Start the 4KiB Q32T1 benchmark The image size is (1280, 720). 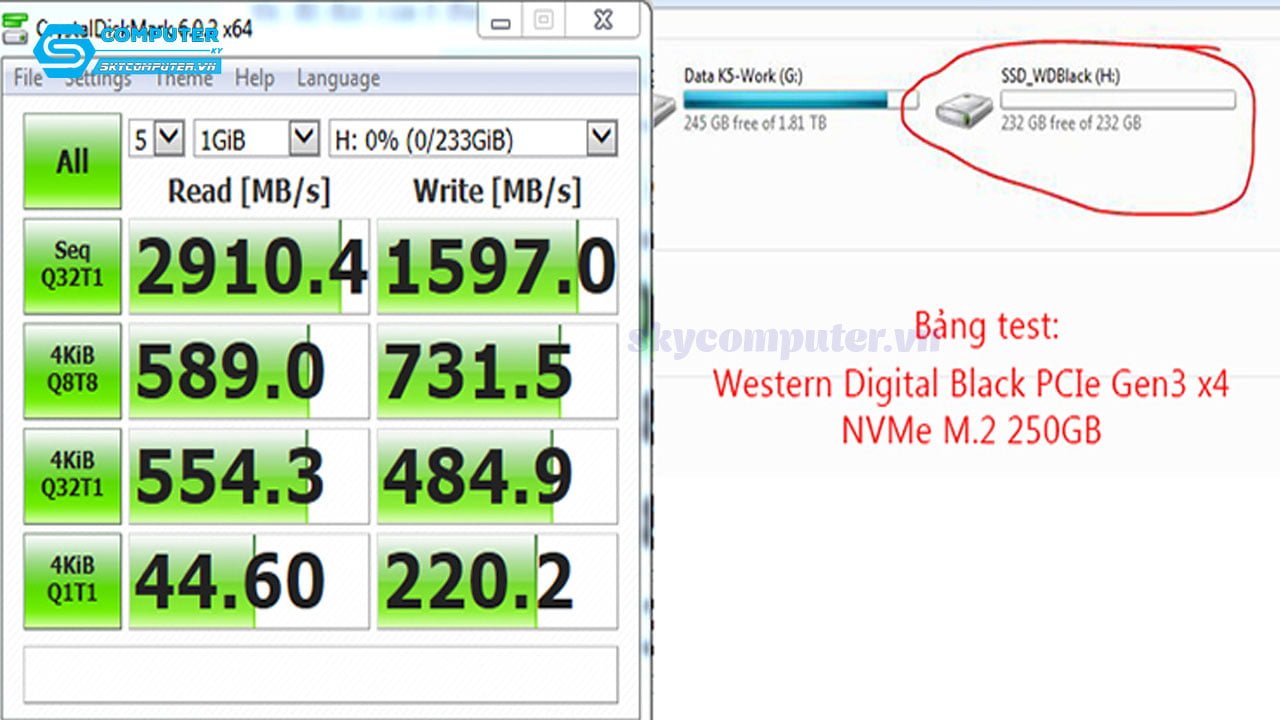[x=71, y=474]
